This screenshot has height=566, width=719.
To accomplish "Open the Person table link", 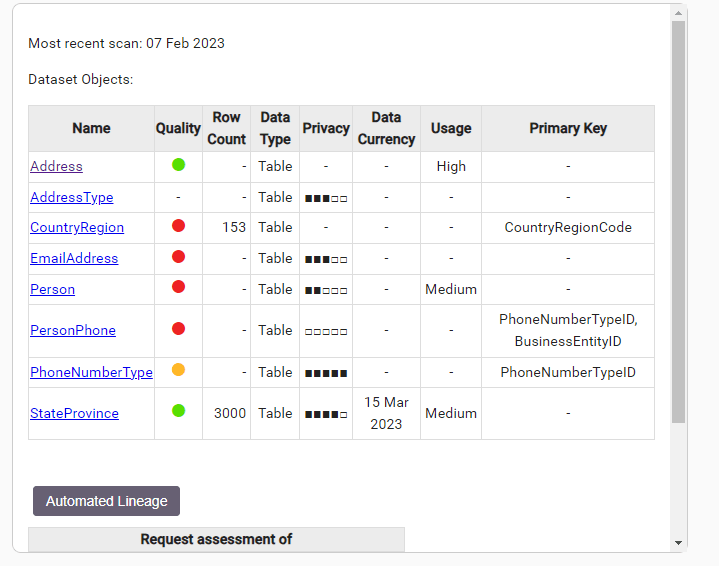I will 53,289.
